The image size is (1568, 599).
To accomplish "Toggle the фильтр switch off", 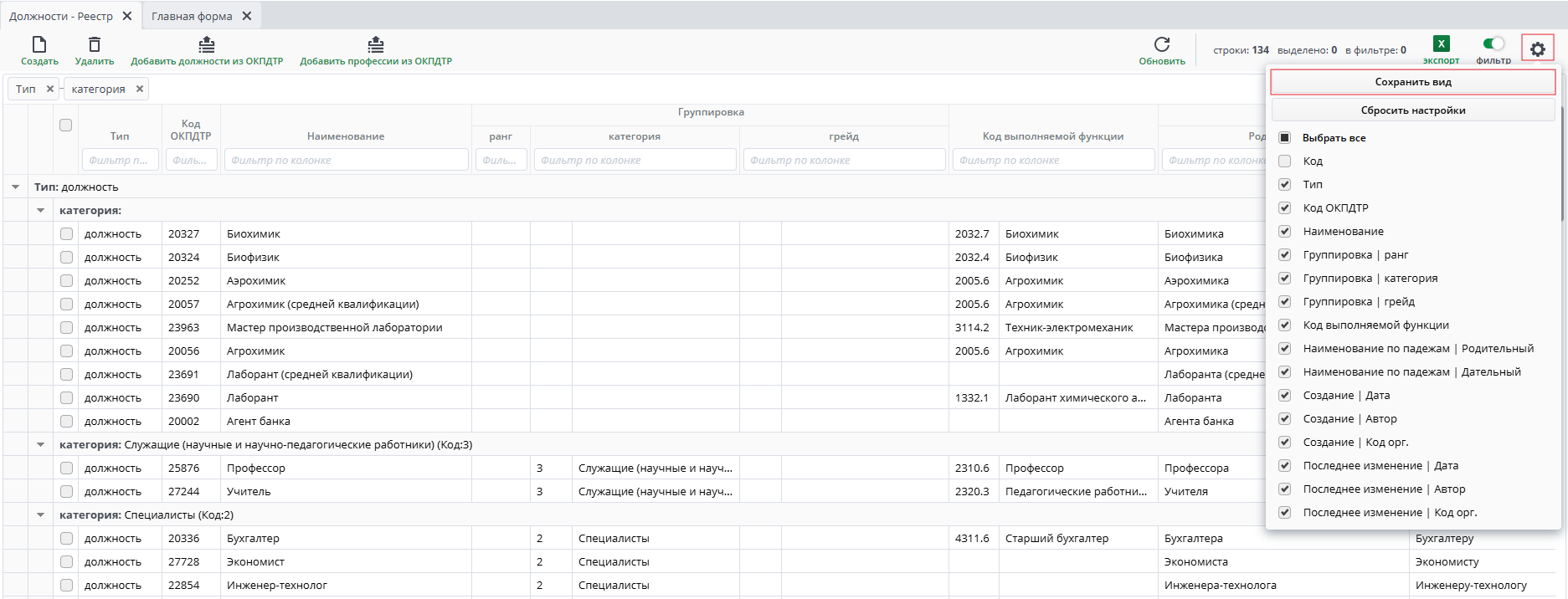I will tap(1493, 44).
